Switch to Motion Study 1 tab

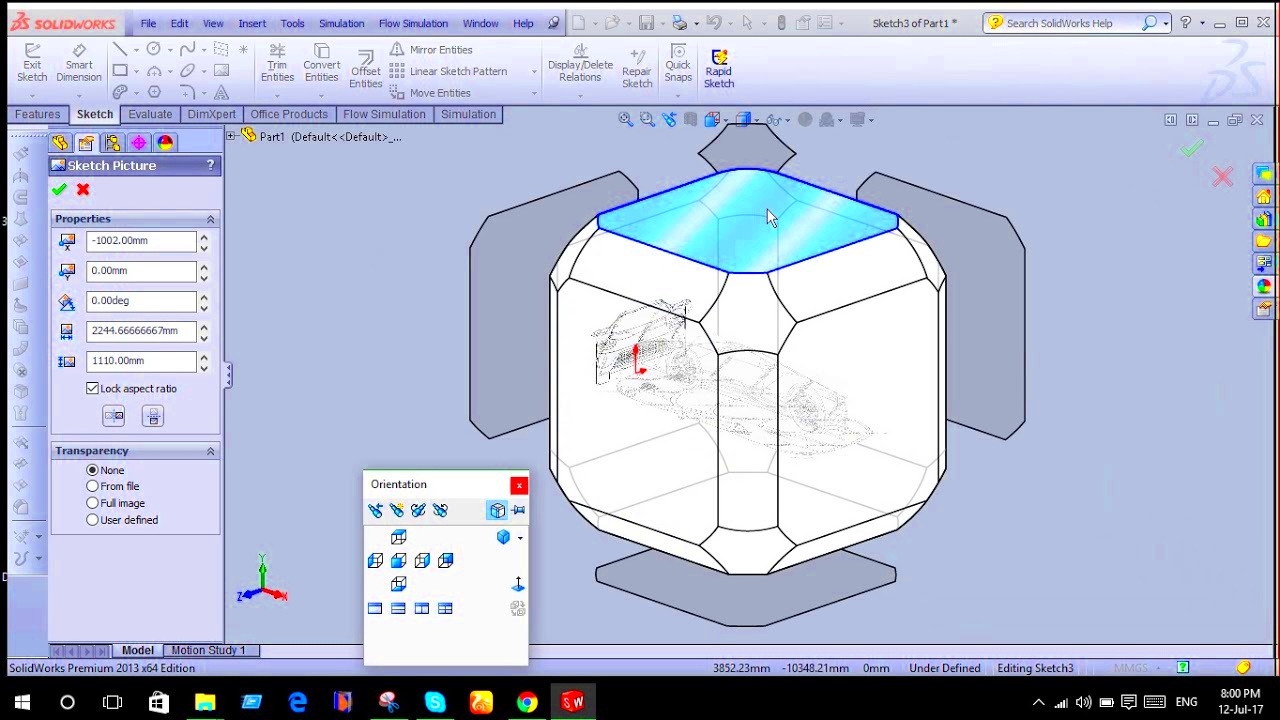click(x=208, y=650)
